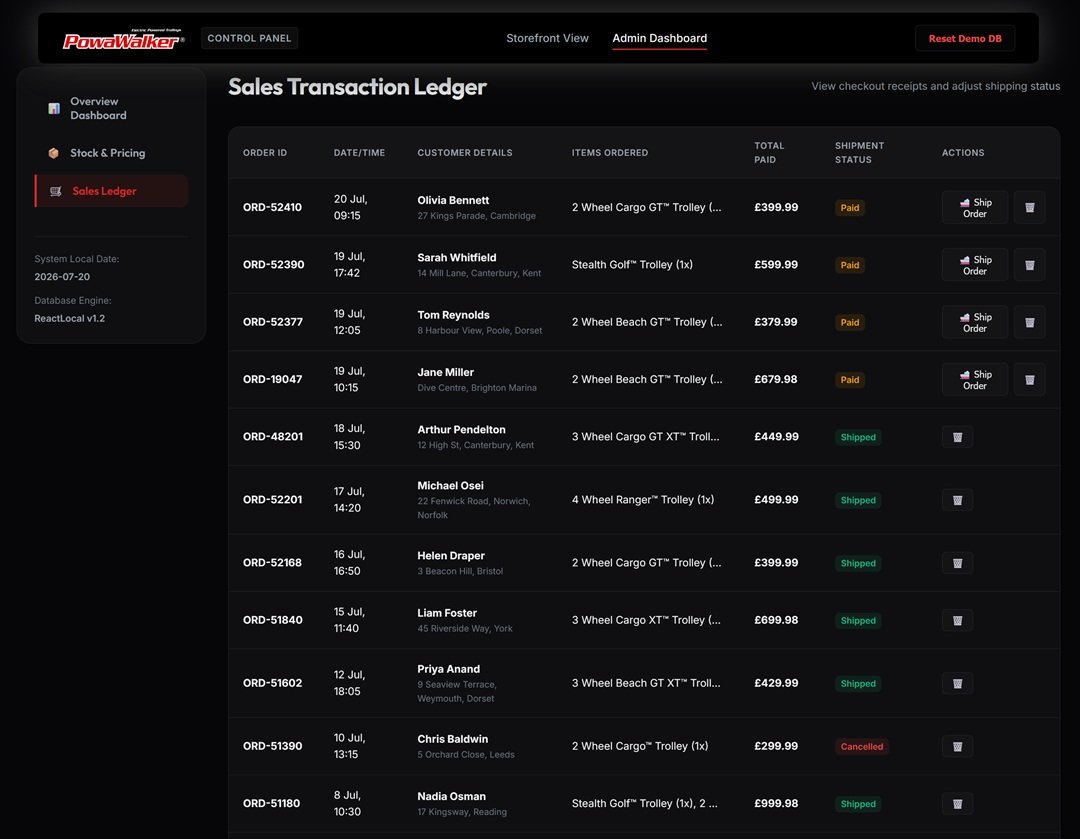1080x839 pixels.
Task: Delete order ORD-51602 via trash icon
Action: click(x=957, y=683)
